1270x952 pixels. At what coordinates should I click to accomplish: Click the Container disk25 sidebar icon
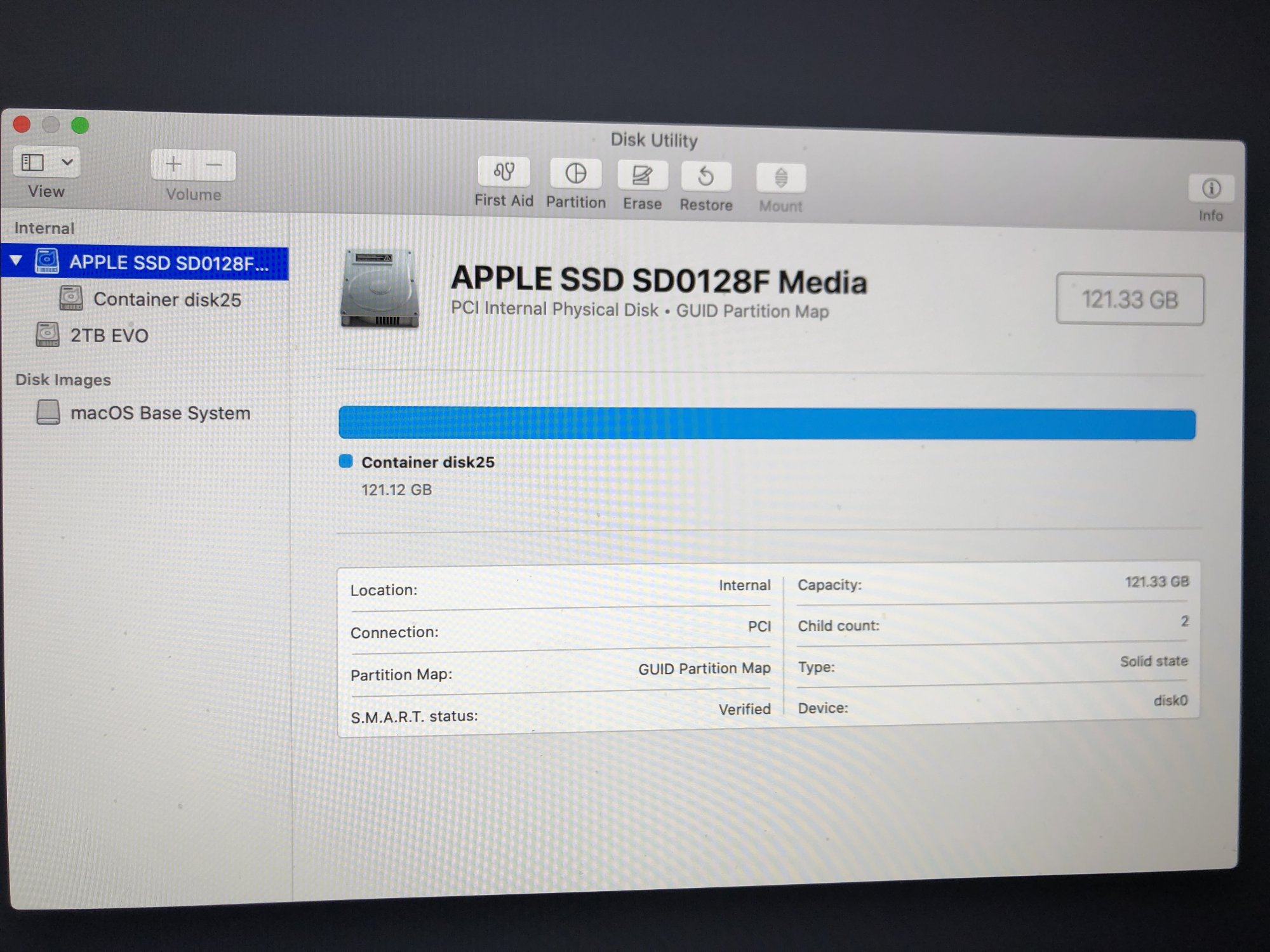point(70,298)
